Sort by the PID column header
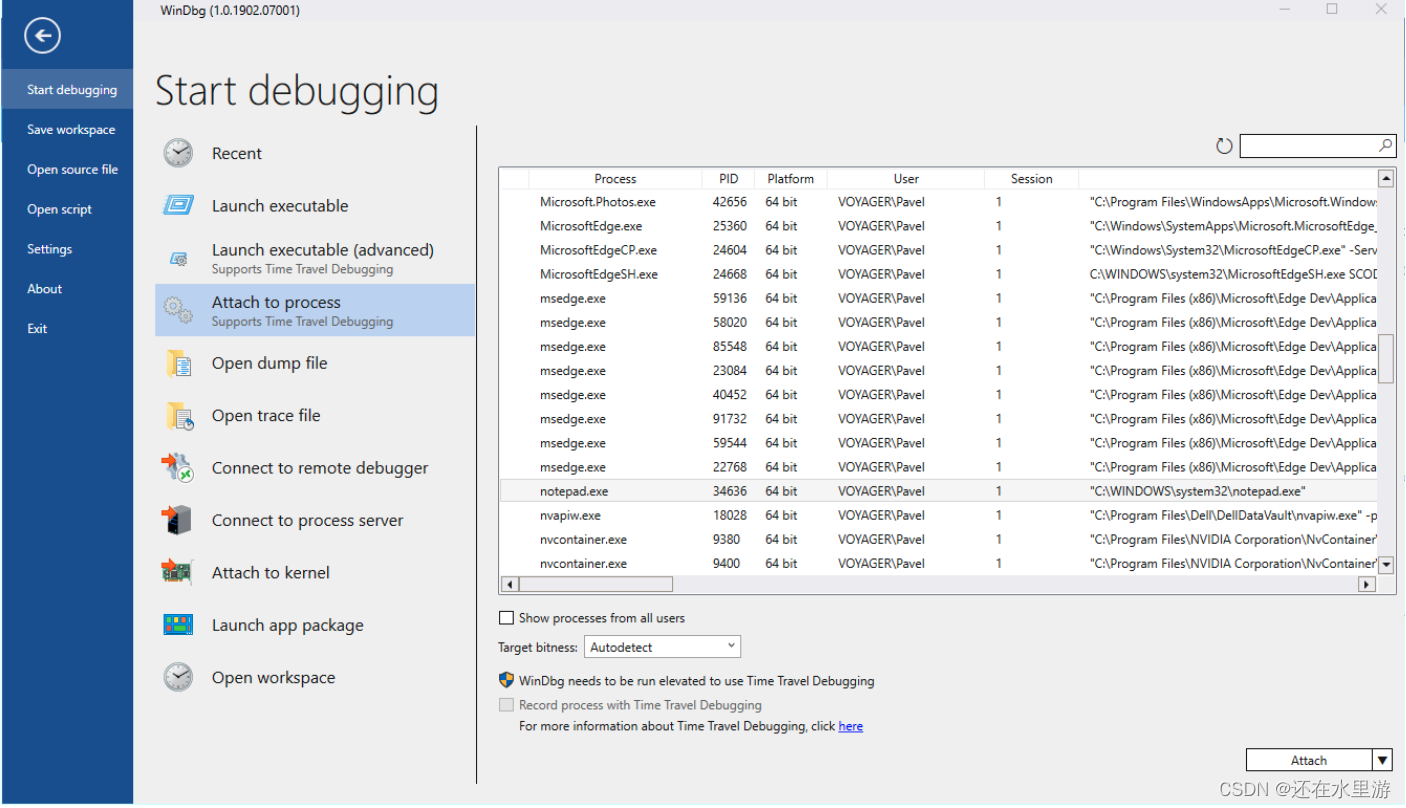1406x808 pixels. [x=728, y=179]
